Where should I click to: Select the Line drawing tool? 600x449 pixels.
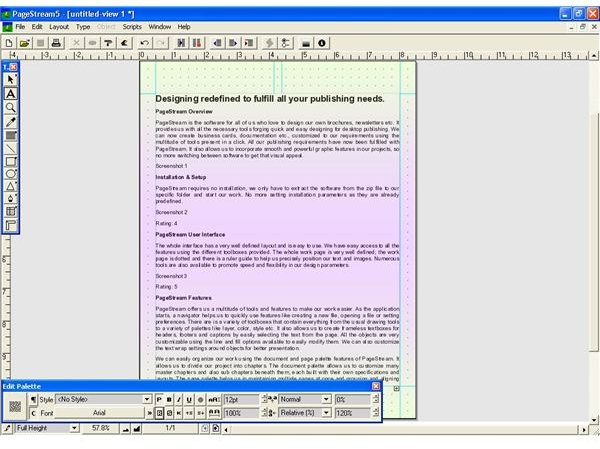11,149
